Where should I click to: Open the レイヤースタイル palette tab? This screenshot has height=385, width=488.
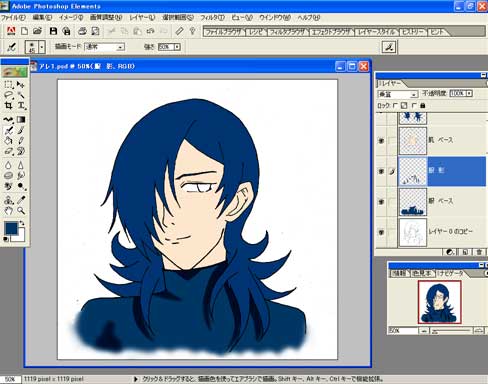click(377, 32)
